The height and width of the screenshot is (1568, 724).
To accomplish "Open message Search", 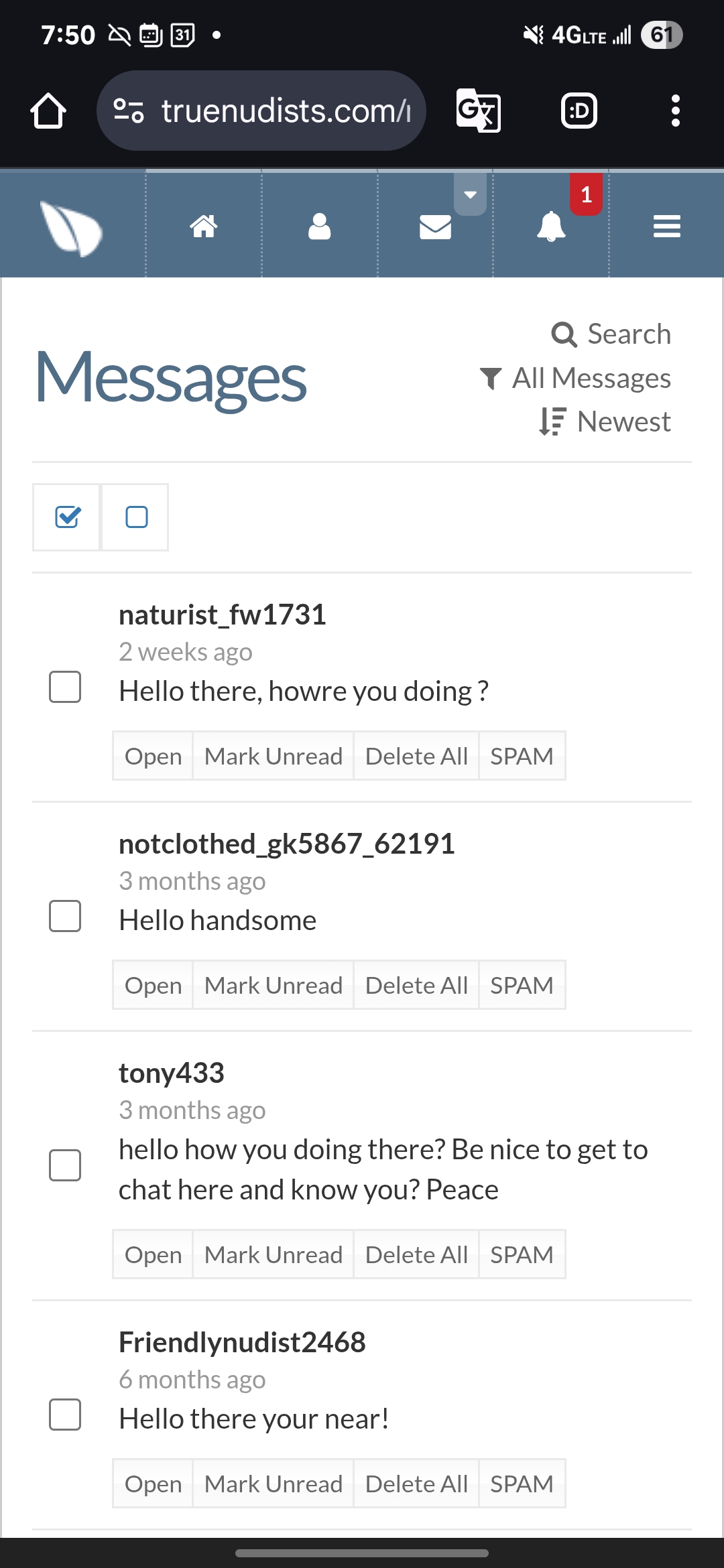I will tap(611, 334).
